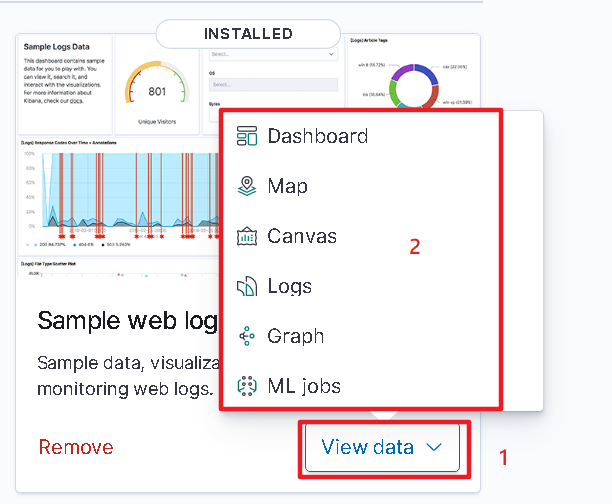The image size is (612, 504).
Task: Click the greyed OS Select field in preview
Action: pyautogui.click(x=273, y=85)
